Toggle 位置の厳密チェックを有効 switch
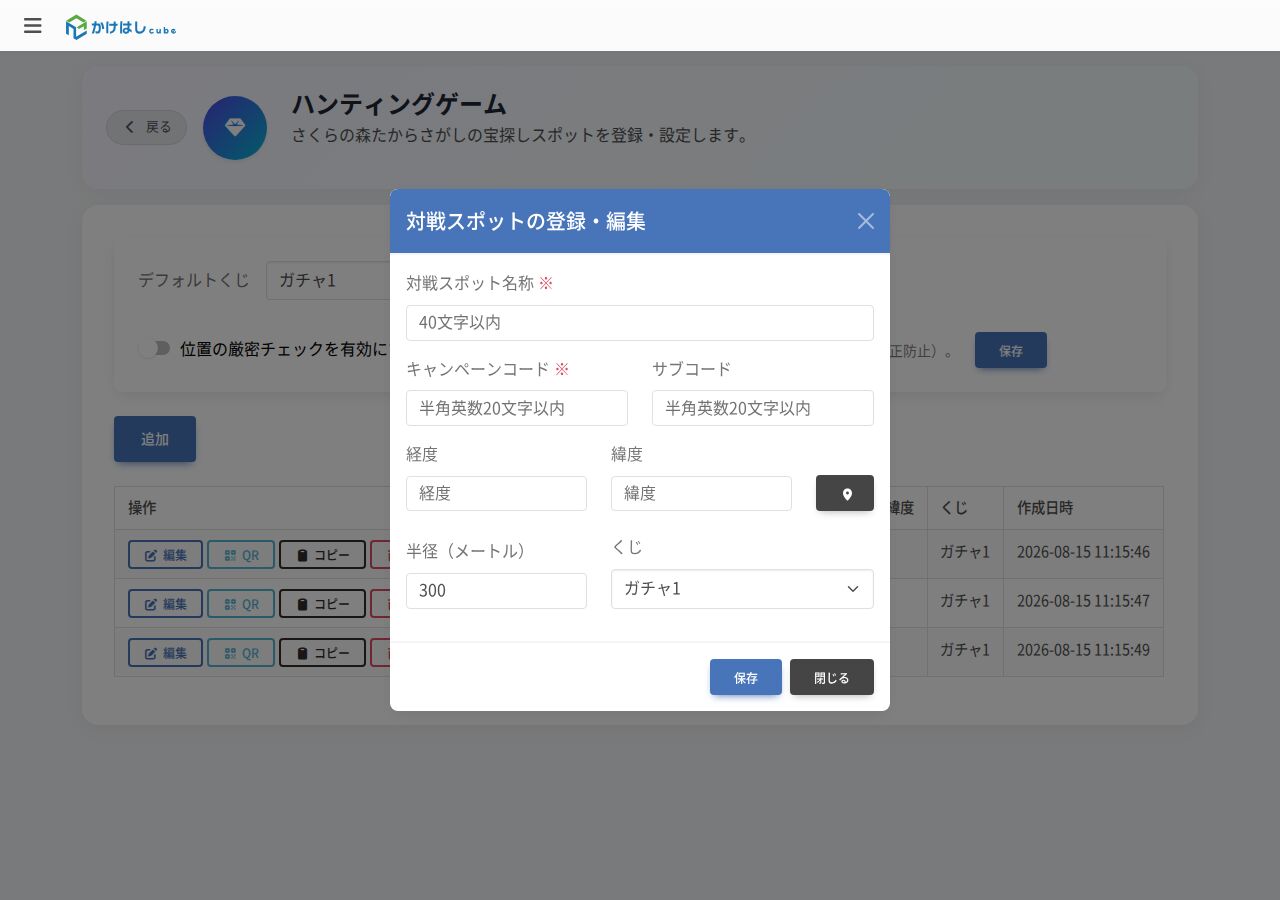 pyautogui.click(x=154, y=349)
